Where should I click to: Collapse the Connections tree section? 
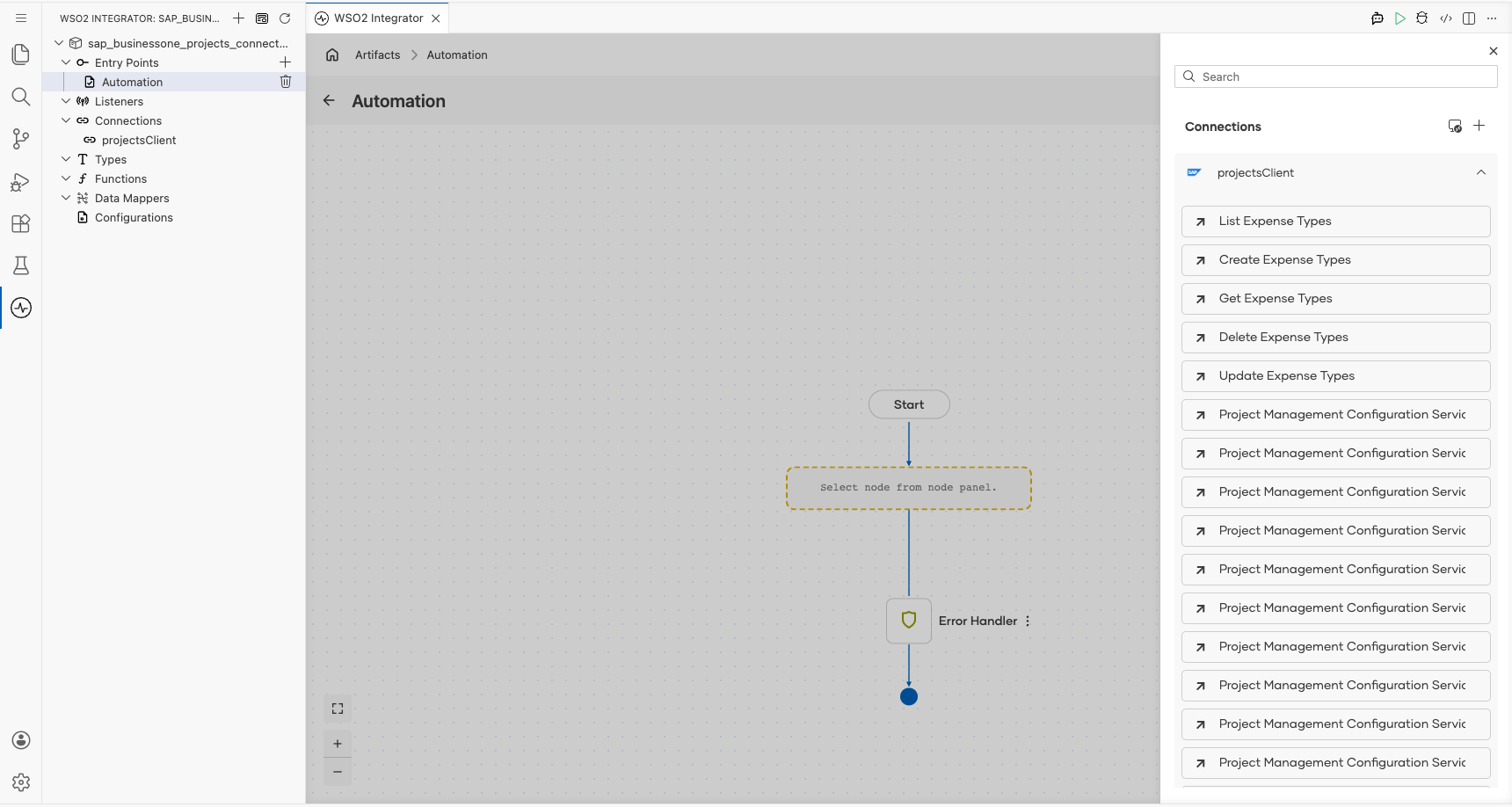coord(66,120)
